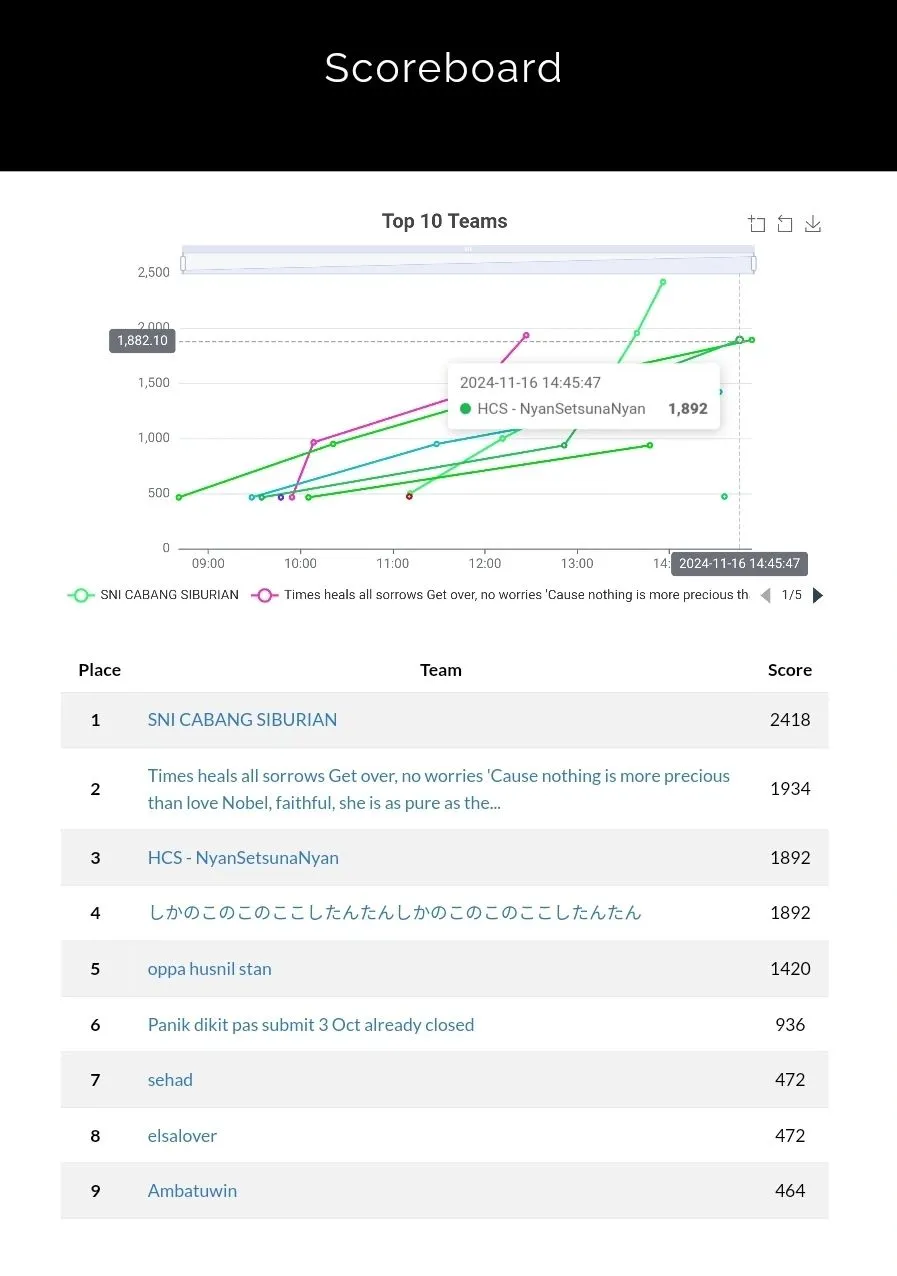
Task: Open HCS - NyanSetsunaNyan team page
Action: (x=243, y=858)
